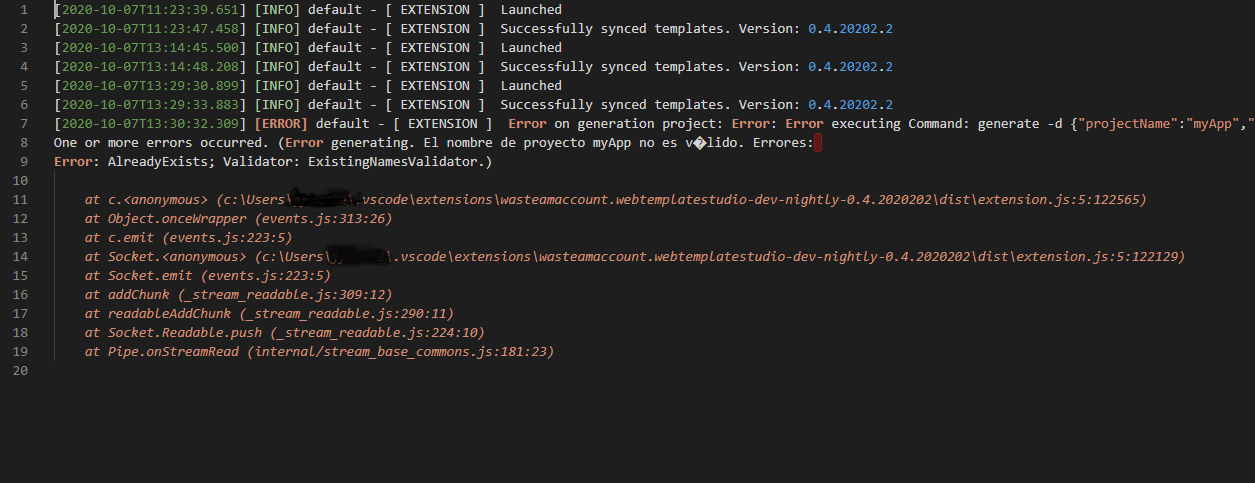Click "Successfully synced templates." on line 2
The width and height of the screenshot is (1255, 483).
(615, 29)
